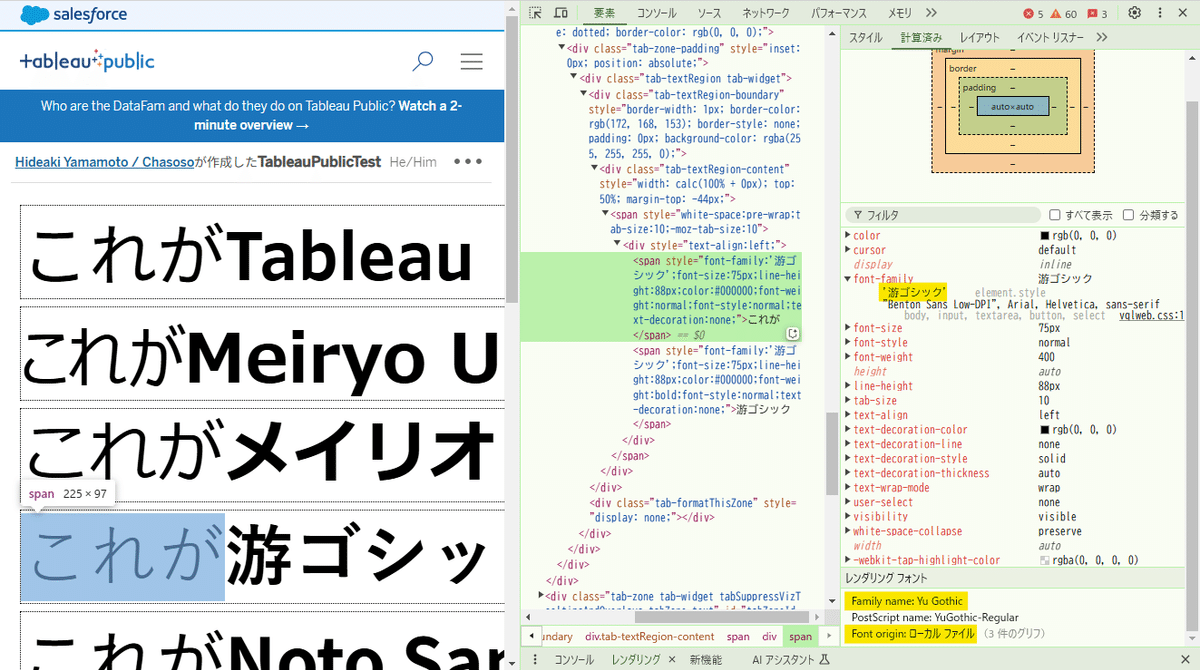Open the レイアウト sidebar tab
Screen dimensions: 1200x670
tap(980, 37)
